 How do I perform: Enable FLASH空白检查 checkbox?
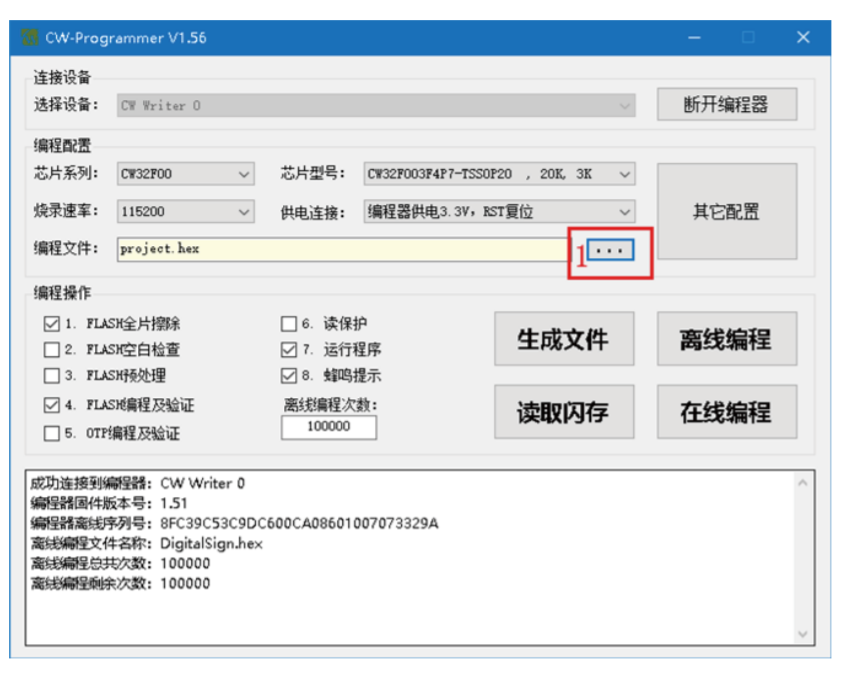click(x=52, y=349)
